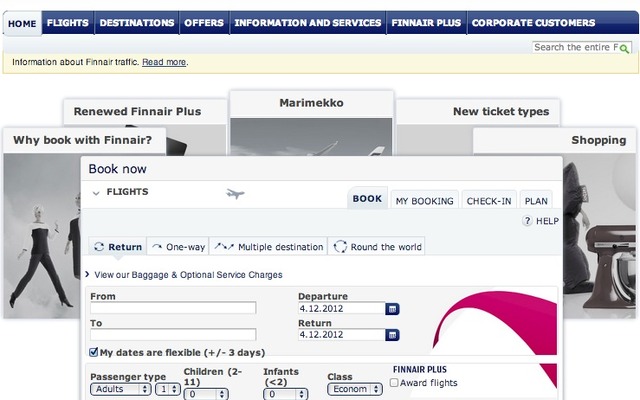Switch to the MY BOOKING tab
The width and height of the screenshot is (640, 400).
tap(424, 201)
